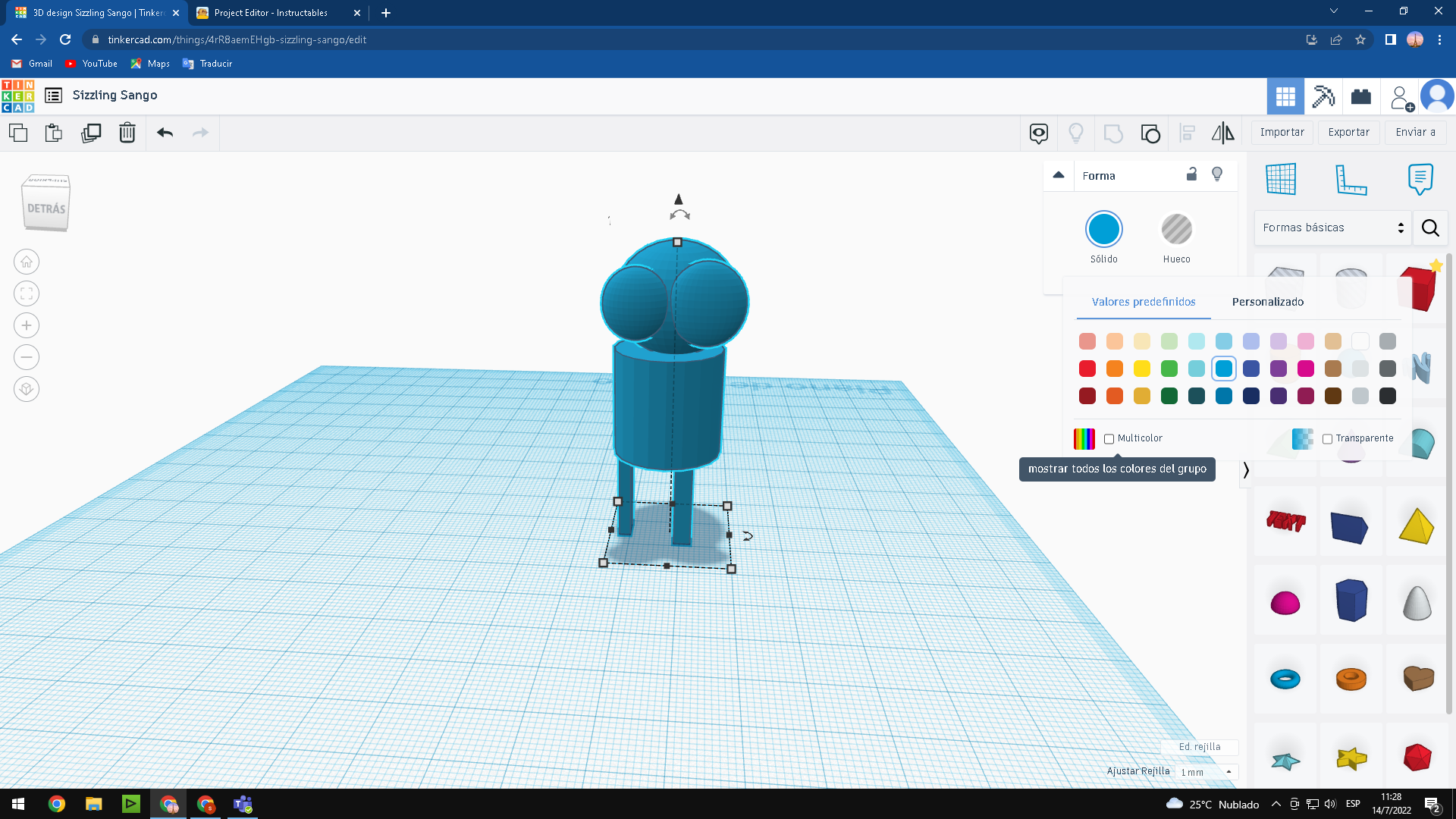Image resolution: width=1456 pixels, height=819 pixels.
Task: Select the Hueco hole mode
Action: (1177, 229)
